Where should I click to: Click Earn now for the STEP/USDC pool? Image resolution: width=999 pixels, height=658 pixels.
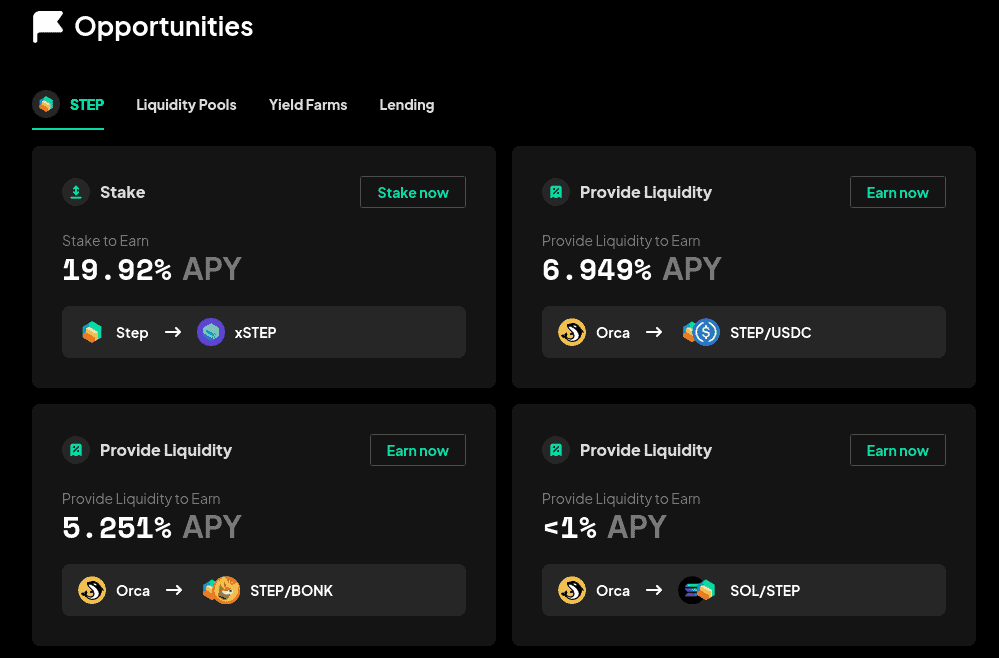click(898, 192)
